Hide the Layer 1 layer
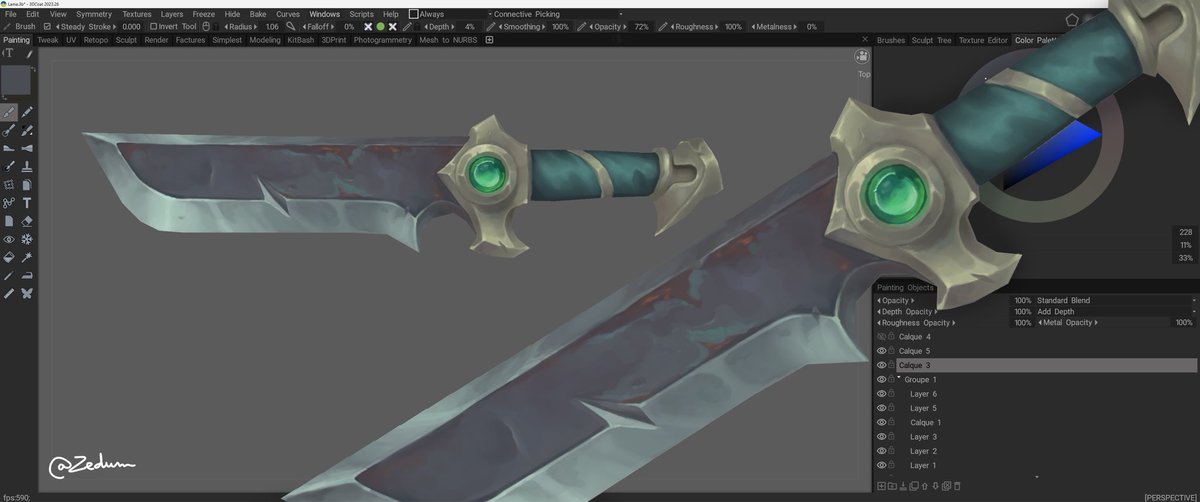This screenshot has height=502, width=1200. (882, 466)
